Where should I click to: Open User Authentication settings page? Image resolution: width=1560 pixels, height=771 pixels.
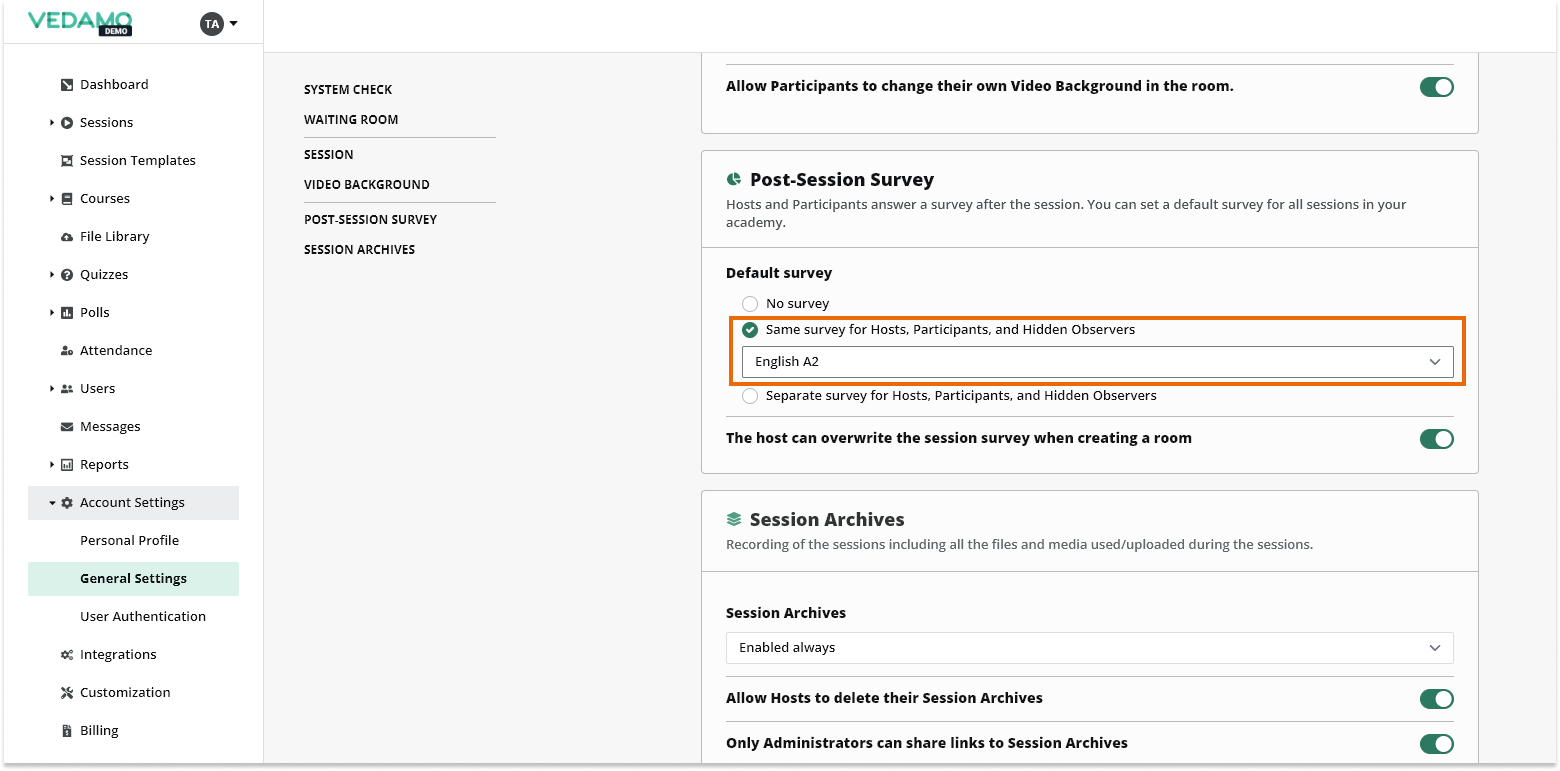[143, 617]
